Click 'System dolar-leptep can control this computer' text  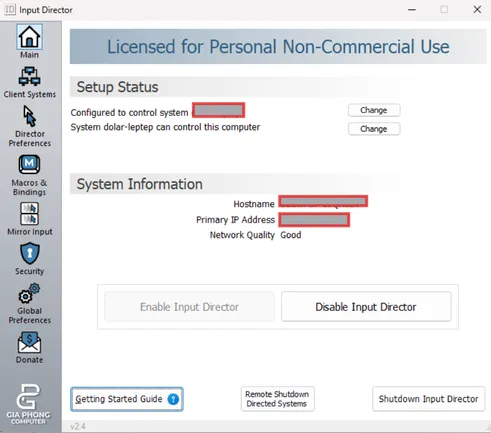pyautogui.click(x=165, y=127)
